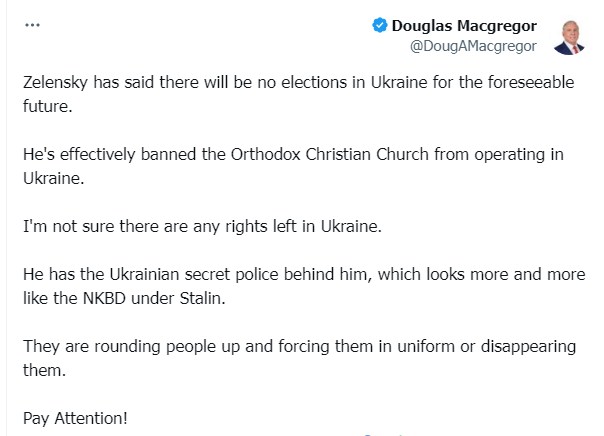Open Douglas Macgregor's profile picture
Image resolution: width=604 pixels, height=436 pixels.
[x=568, y=35]
